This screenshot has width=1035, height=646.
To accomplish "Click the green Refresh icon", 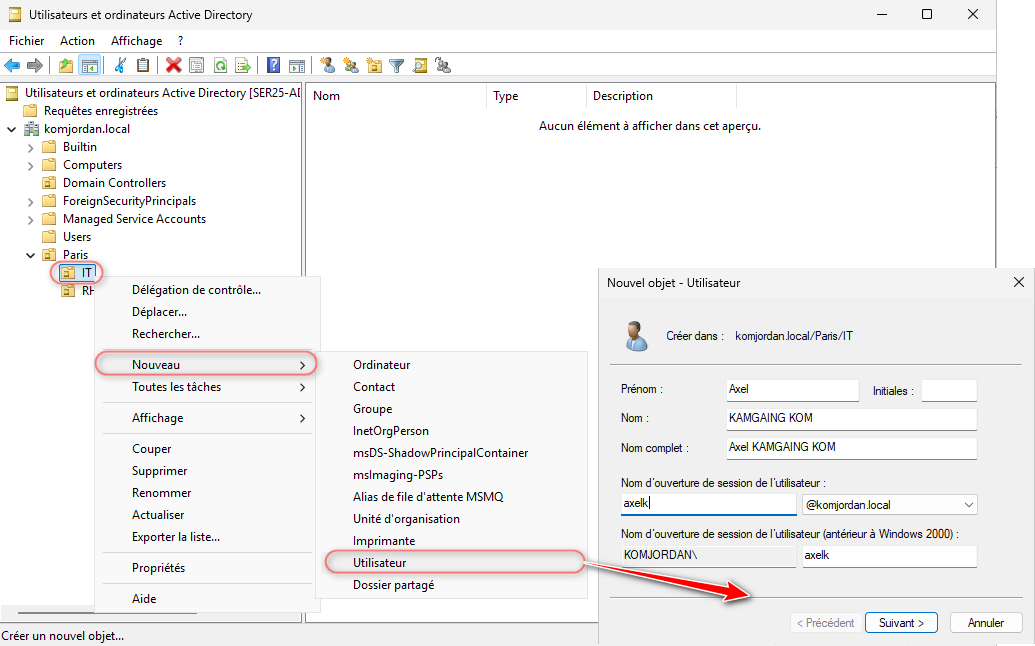I will pyautogui.click(x=220, y=65).
